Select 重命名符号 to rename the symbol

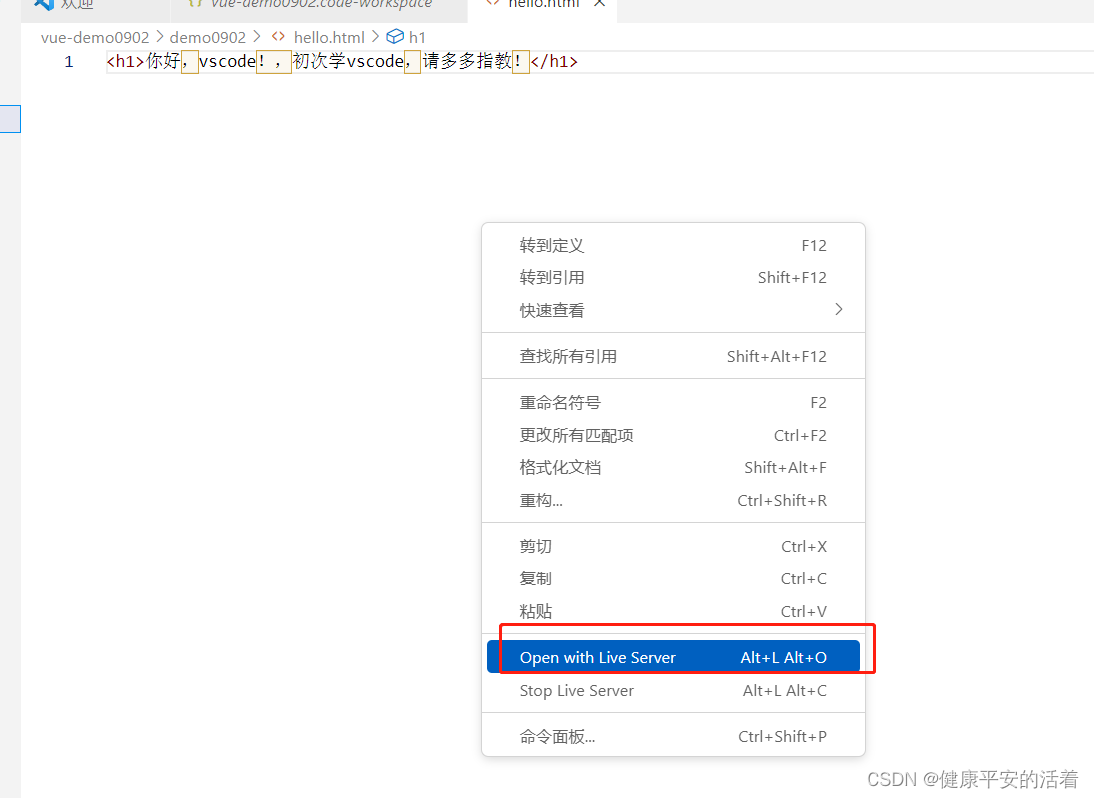(560, 402)
